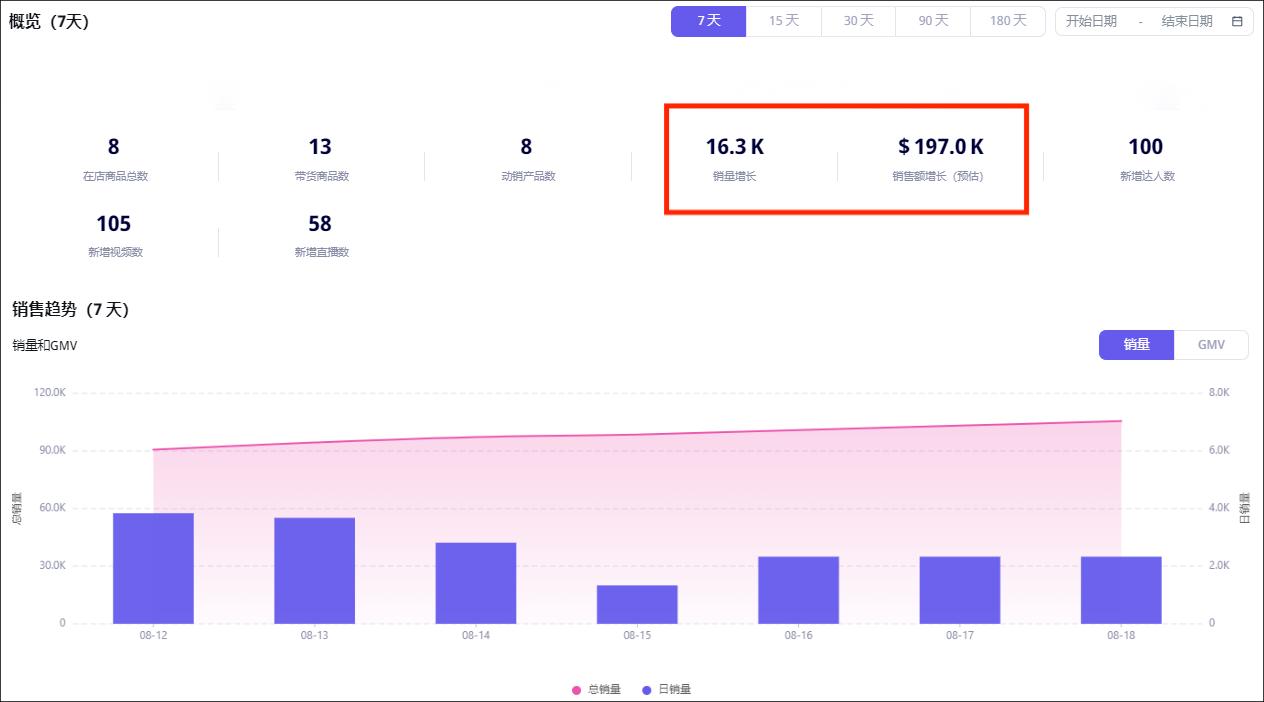1264x702 pixels.
Task: Select the 08-18 daily sales bar
Action: (x=1121, y=590)
